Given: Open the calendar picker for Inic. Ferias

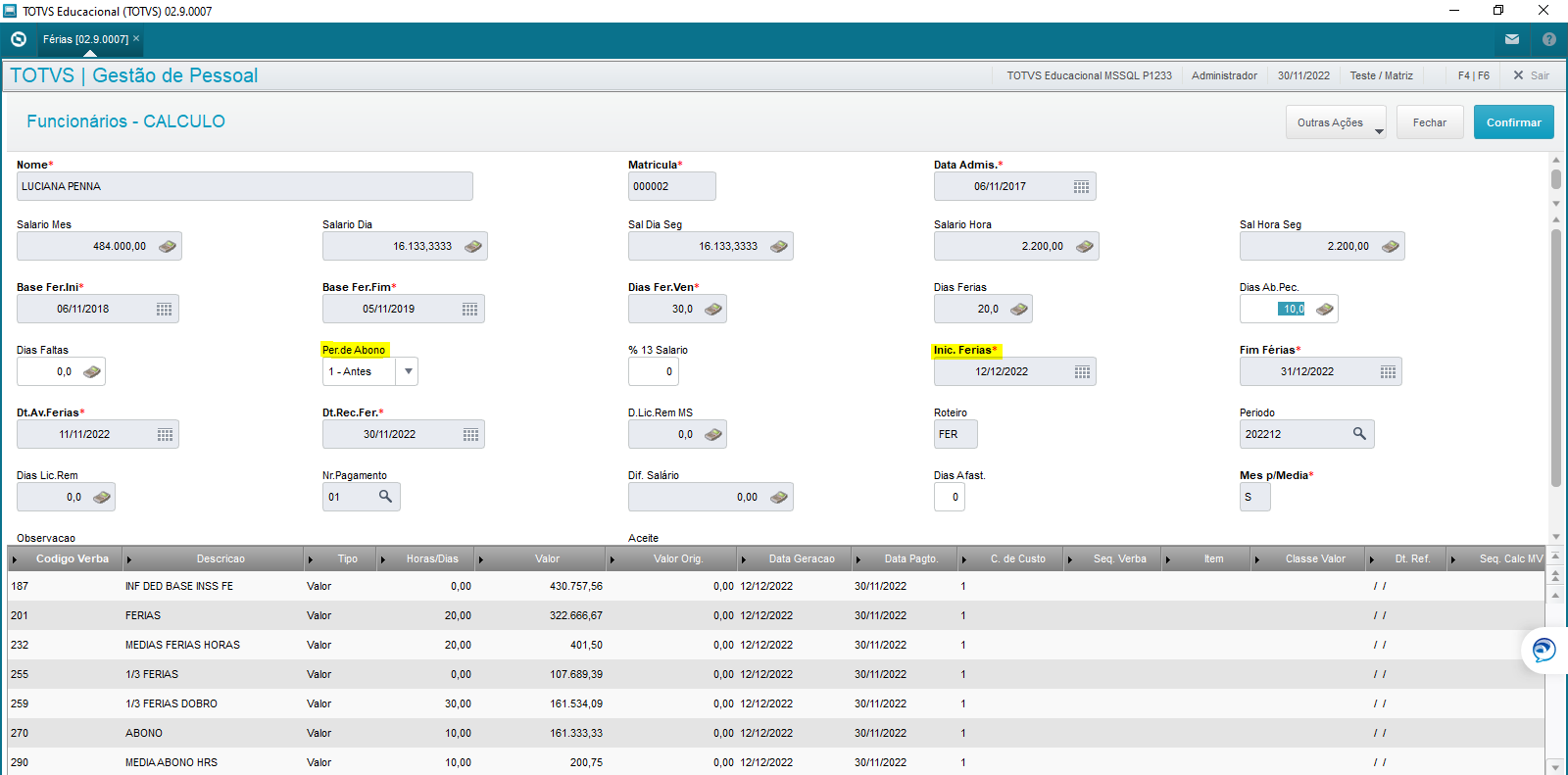Looking at the screenshot, I should point(1082,372).
